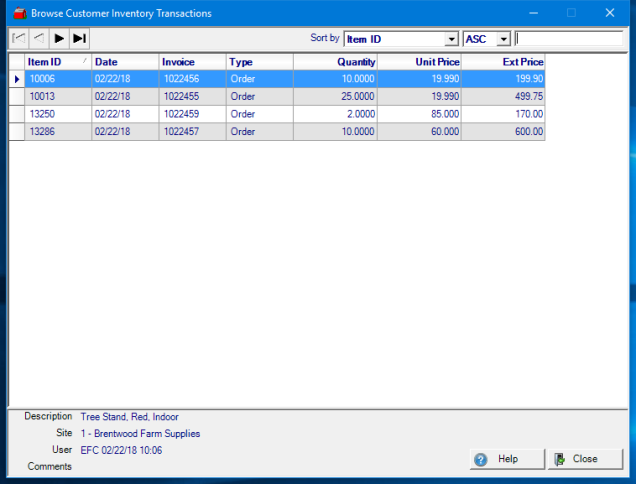The image size is (636, 484).
Task: Go to the first record
Action: tap(18, 38)
